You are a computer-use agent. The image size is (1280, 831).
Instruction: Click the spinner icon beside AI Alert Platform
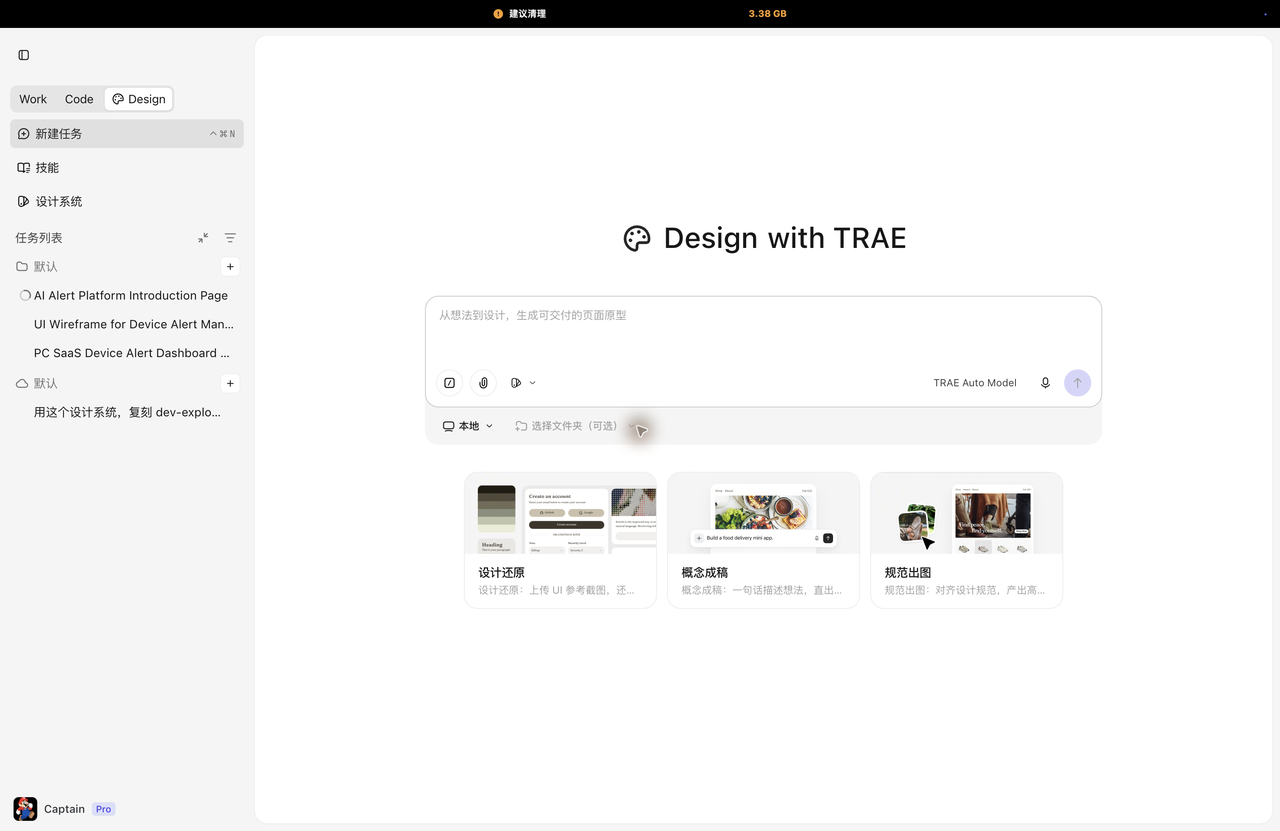(x=25, y=296)
